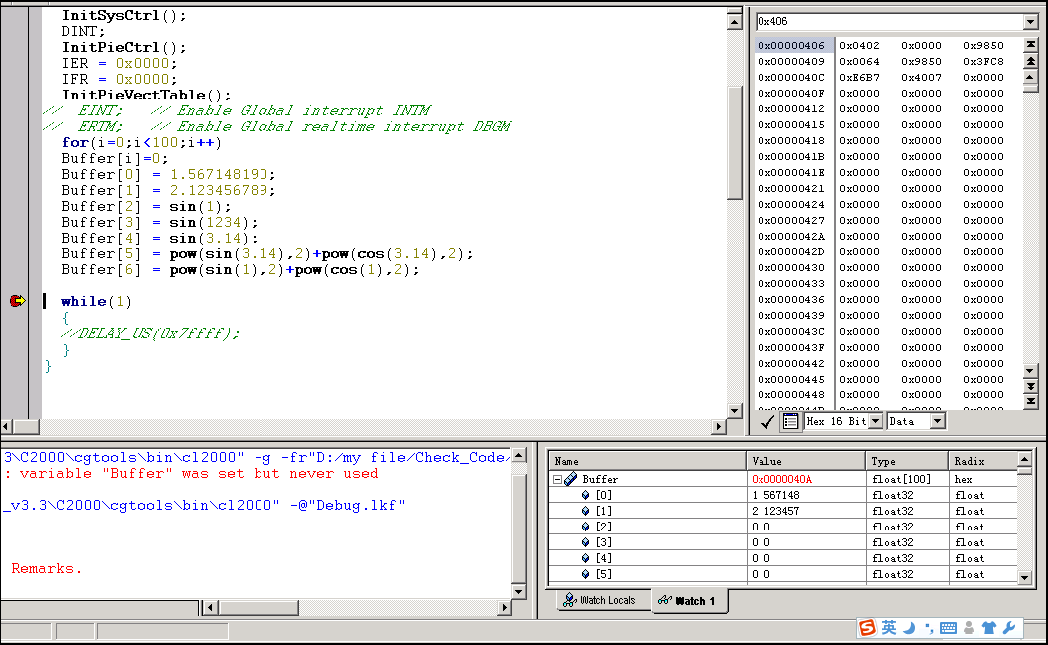Click the diamond icon of element [1]
Image resolution: width=1048 pixels, height=645 pixels.
(x=585, y=511)
